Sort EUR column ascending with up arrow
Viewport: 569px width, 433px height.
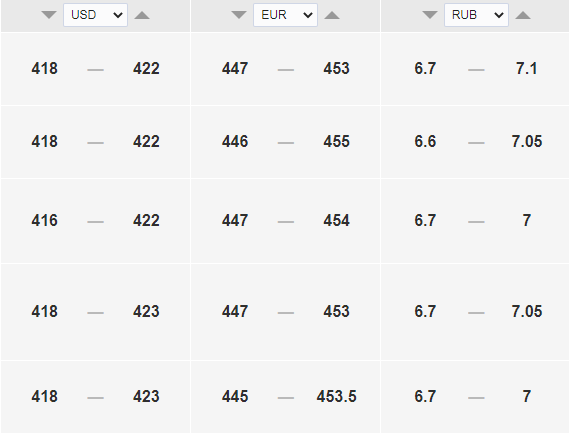332,15
